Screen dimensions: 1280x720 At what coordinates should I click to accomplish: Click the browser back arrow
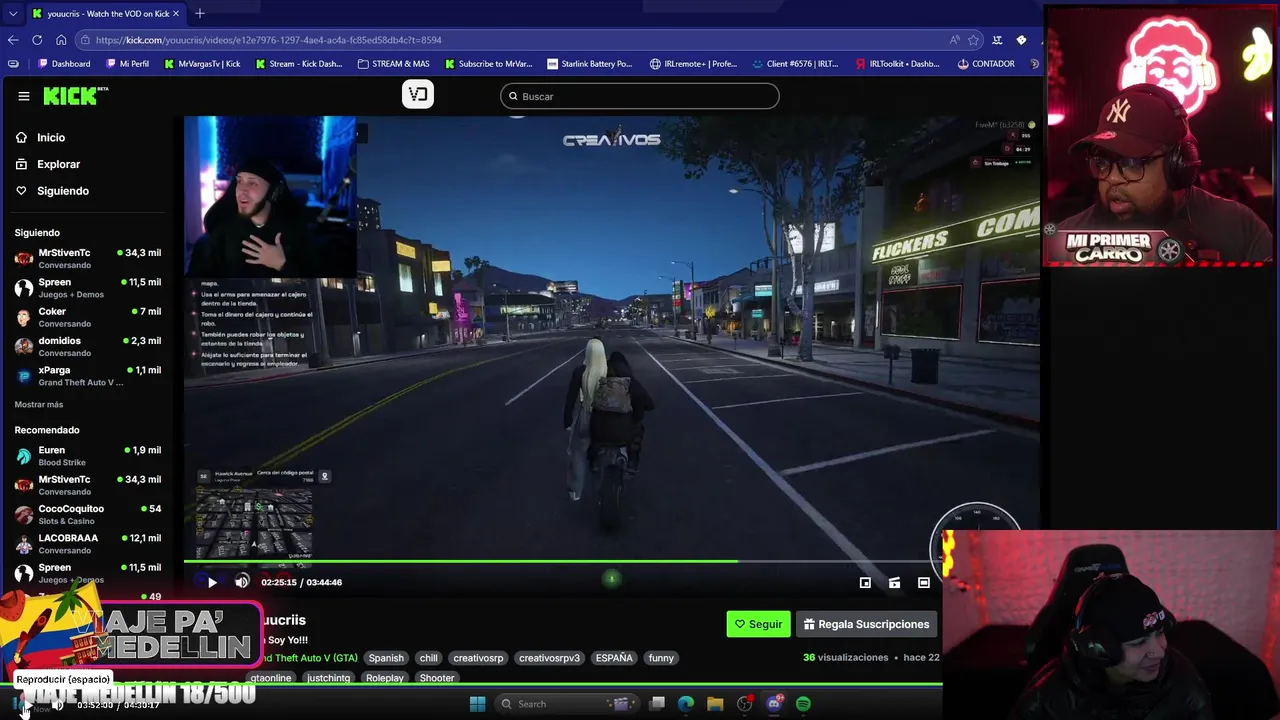point(13,40)
